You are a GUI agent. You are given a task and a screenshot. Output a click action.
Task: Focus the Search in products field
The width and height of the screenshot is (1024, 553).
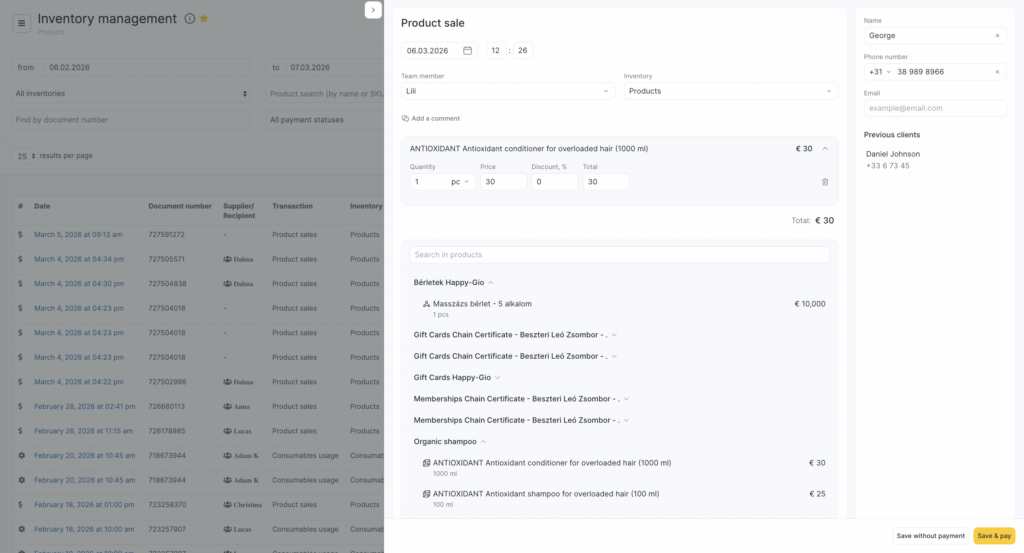[x=619, y=255]
